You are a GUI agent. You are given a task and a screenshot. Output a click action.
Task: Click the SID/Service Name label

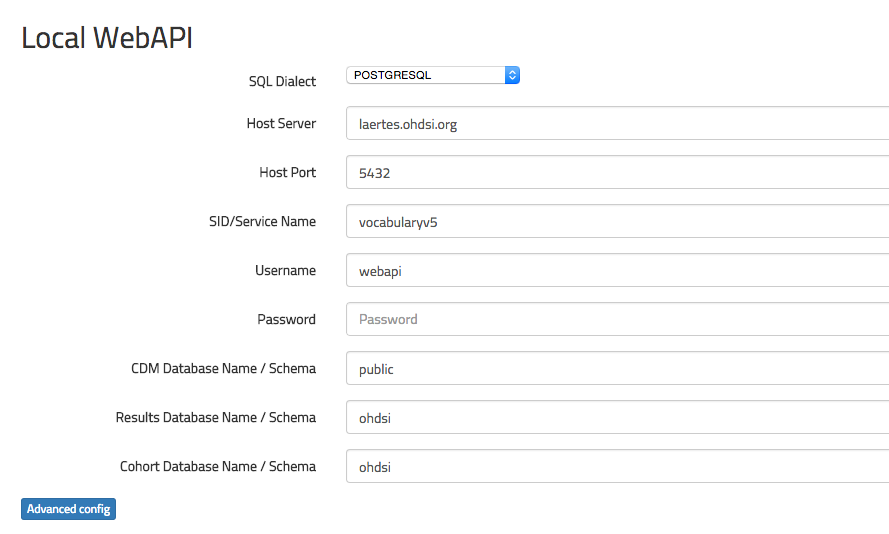pos(255,222)
